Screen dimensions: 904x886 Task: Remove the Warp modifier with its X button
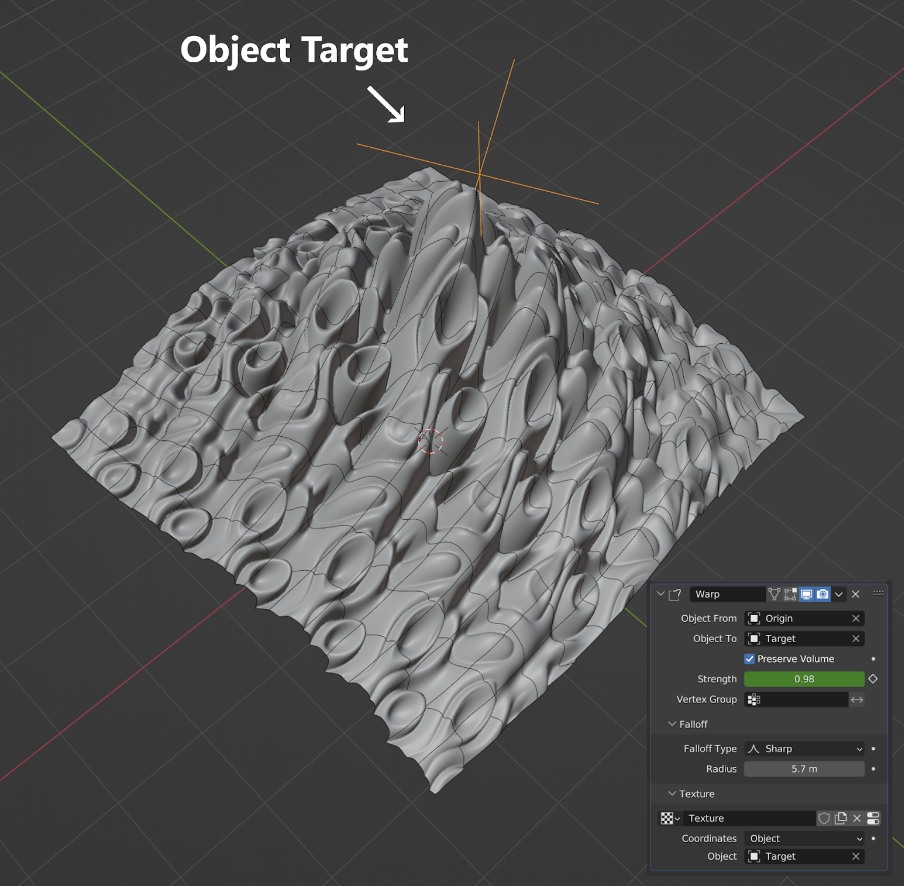(x=855, y=594)
